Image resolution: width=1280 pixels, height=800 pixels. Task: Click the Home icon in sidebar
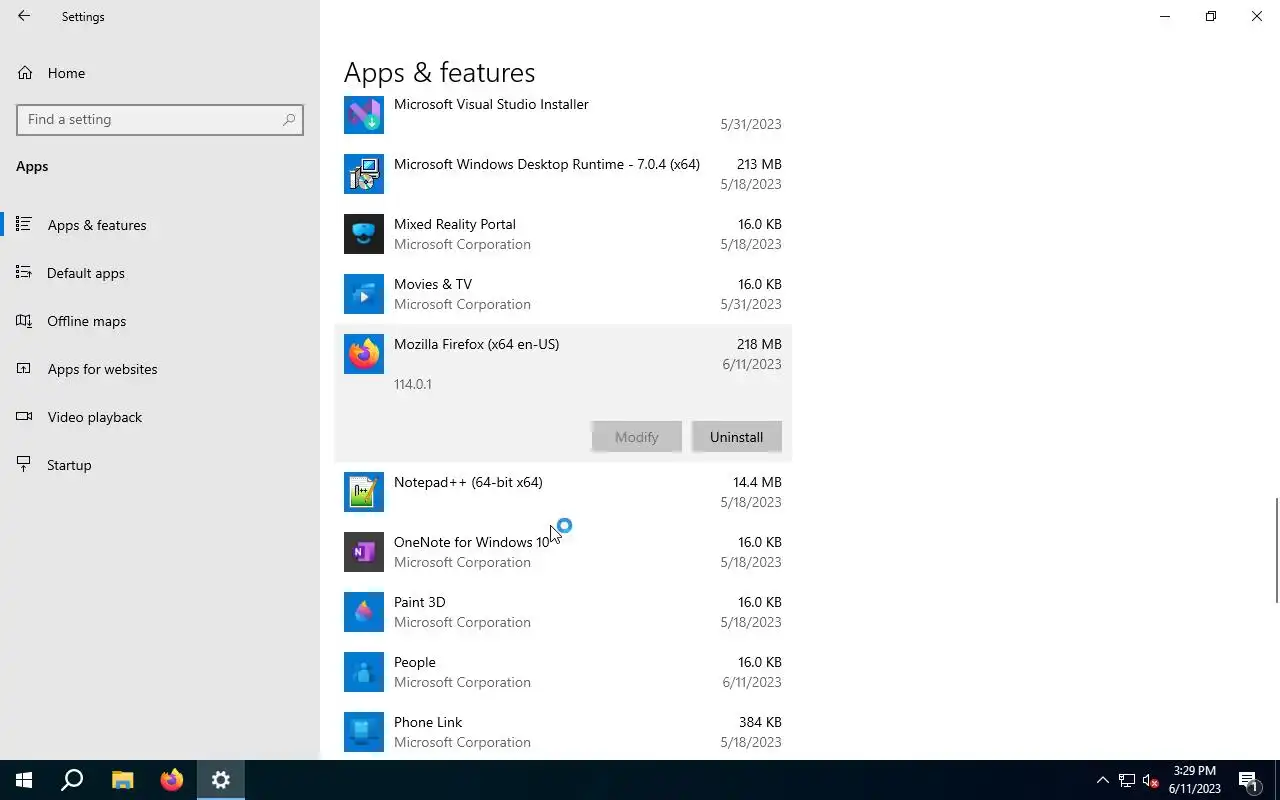[25, 73]
